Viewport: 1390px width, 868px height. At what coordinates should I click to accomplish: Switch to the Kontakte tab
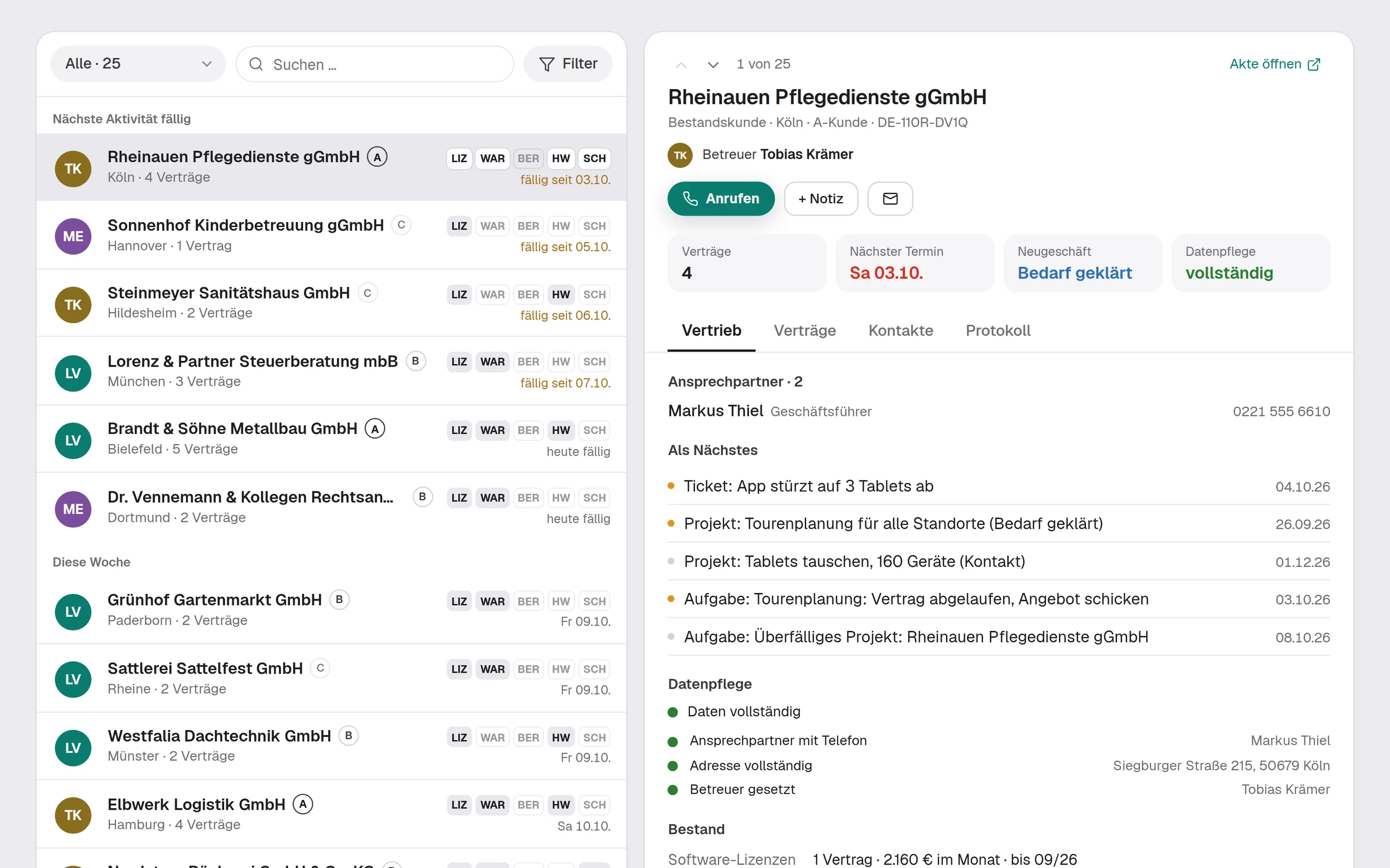900,331
